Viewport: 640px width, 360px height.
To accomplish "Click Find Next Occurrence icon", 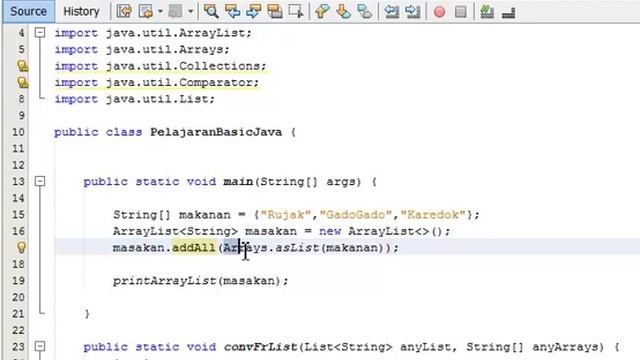I will coord(253,11).
